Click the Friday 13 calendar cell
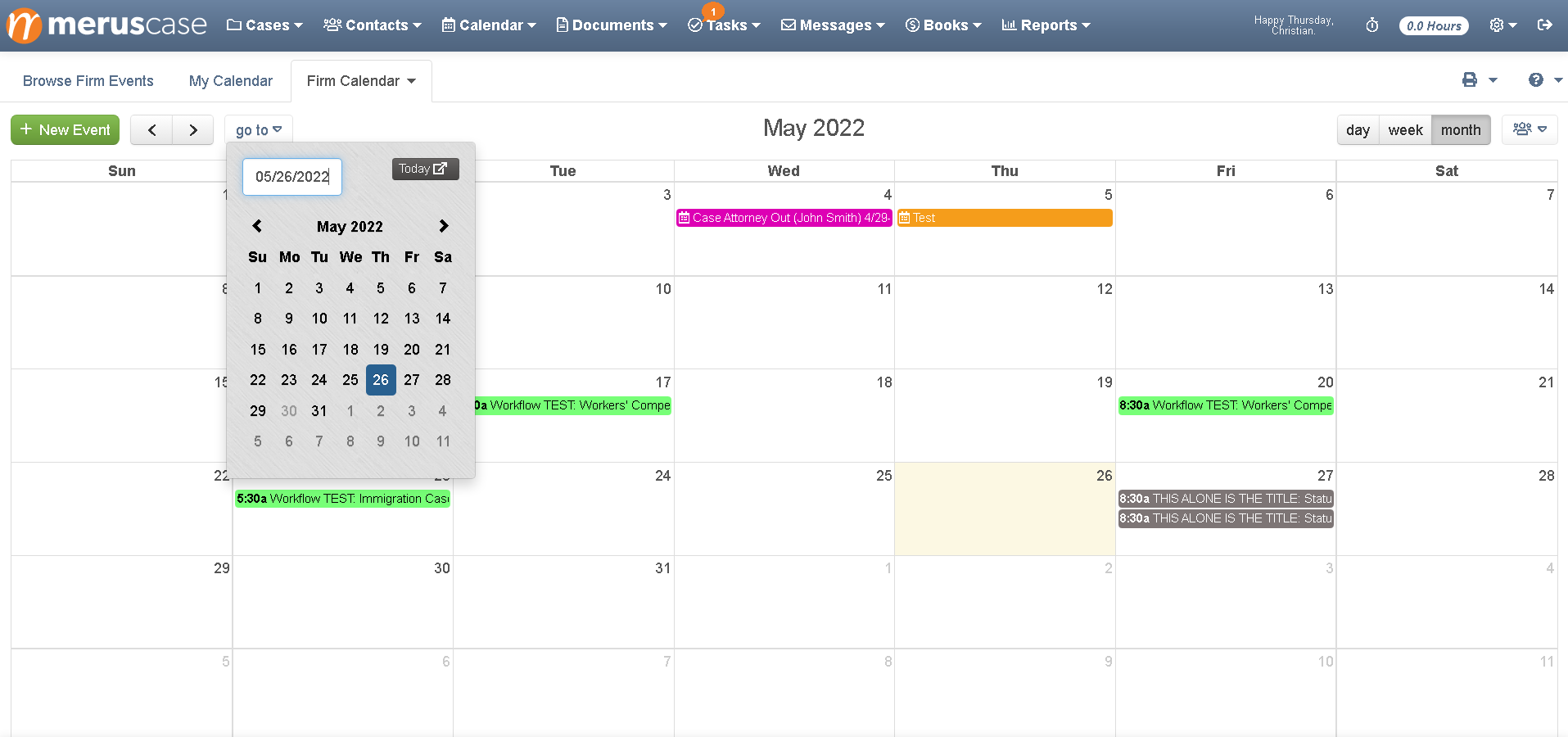1568x737 pixels. (1226, 323)
